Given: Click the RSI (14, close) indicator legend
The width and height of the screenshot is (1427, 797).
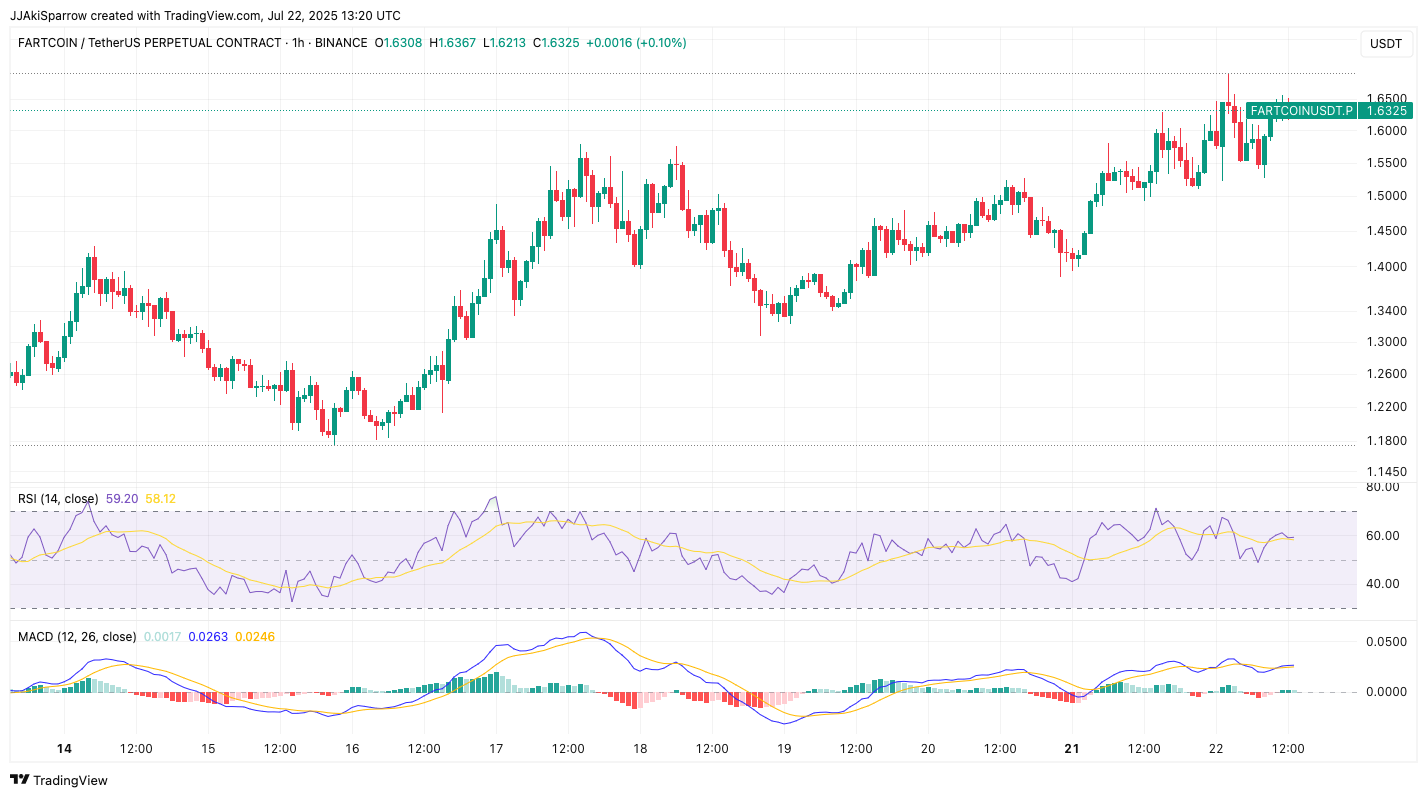Looking at the screenshot, I should click(58, 498).
